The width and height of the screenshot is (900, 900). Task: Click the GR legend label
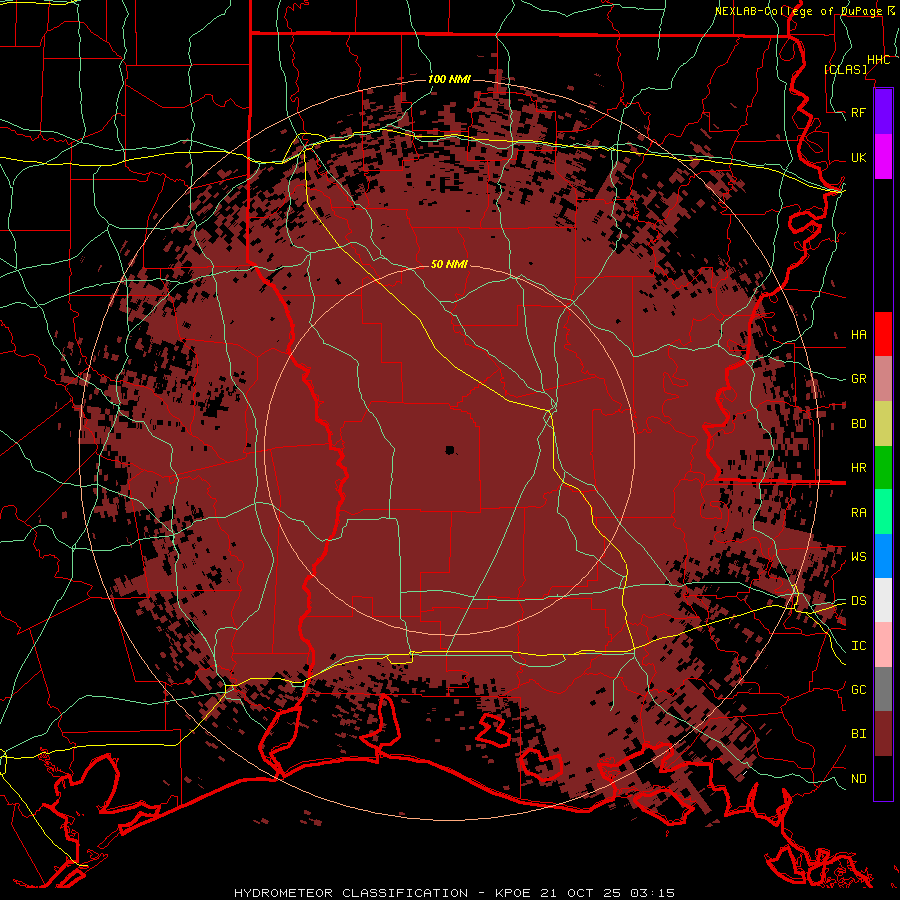(859, 379)
